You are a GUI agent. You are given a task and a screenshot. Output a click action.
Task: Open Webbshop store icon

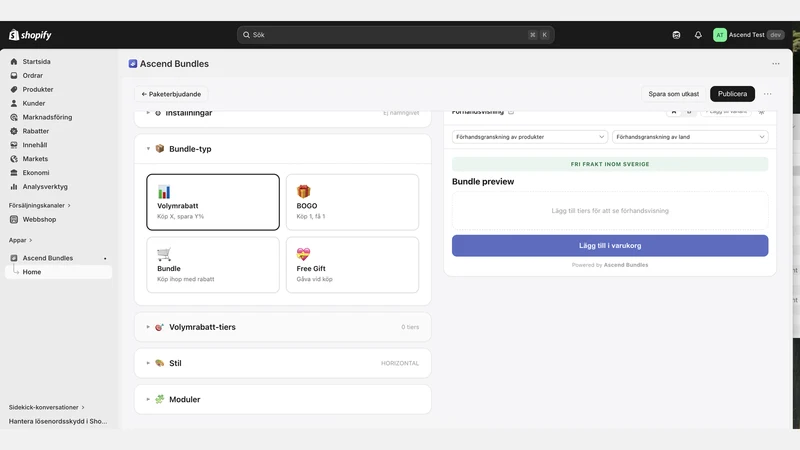click(14, 219)
